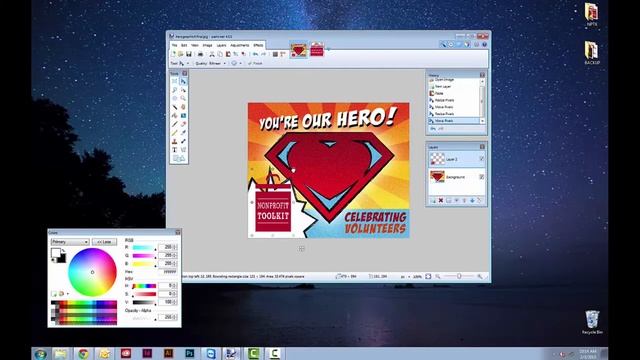Screen dimensions: 640x360
Task: Click the Print toolbar icon
Action: point(200,54)
